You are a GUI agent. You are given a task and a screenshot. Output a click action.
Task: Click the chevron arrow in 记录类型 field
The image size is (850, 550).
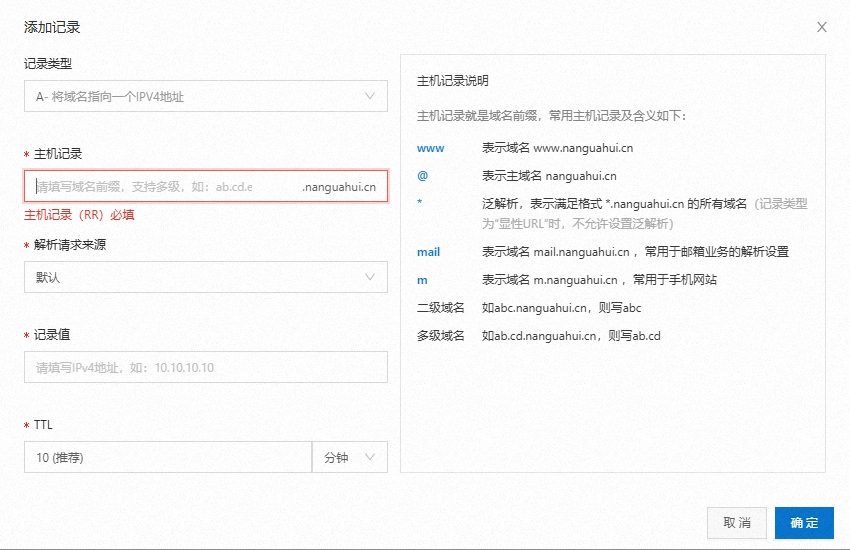click(370, 97)
